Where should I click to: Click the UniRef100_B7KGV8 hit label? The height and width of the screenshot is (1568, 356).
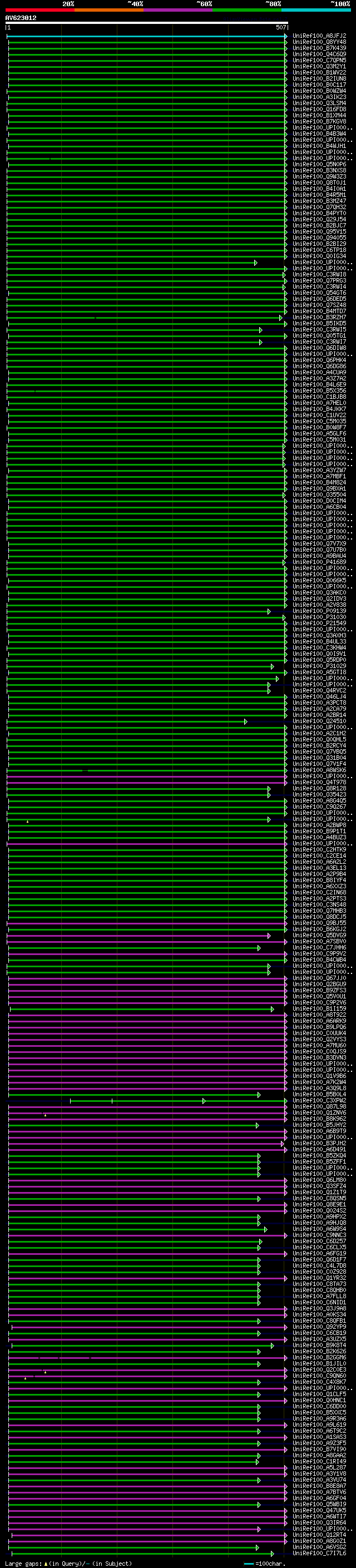point(319,121)
